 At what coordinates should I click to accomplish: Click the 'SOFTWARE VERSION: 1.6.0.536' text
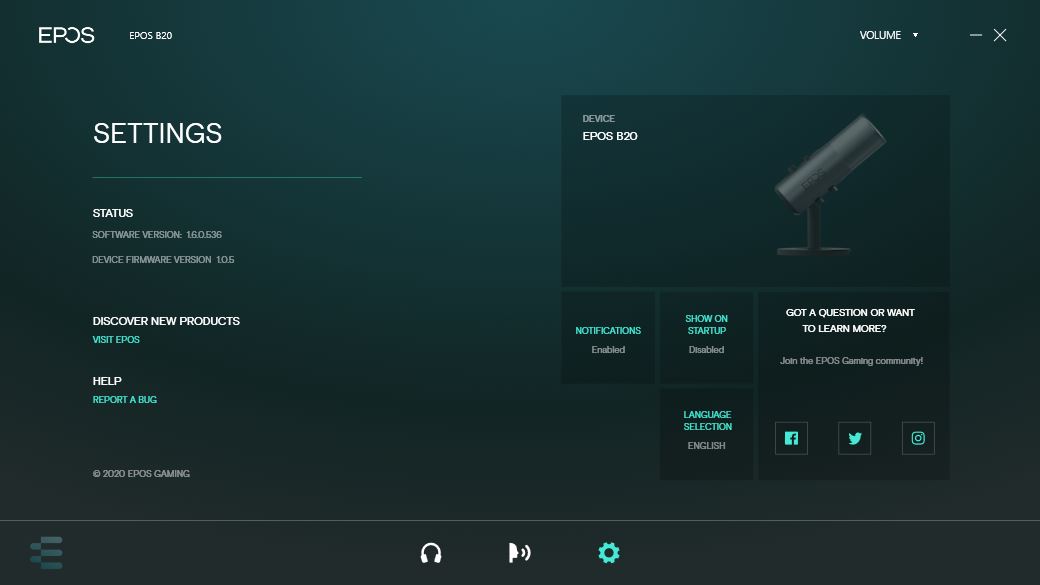[x=157, y=235]
